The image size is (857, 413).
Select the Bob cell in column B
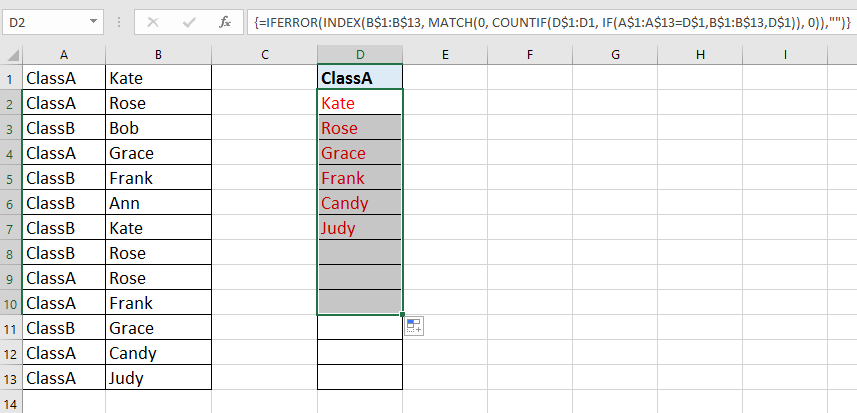[158, 128]
